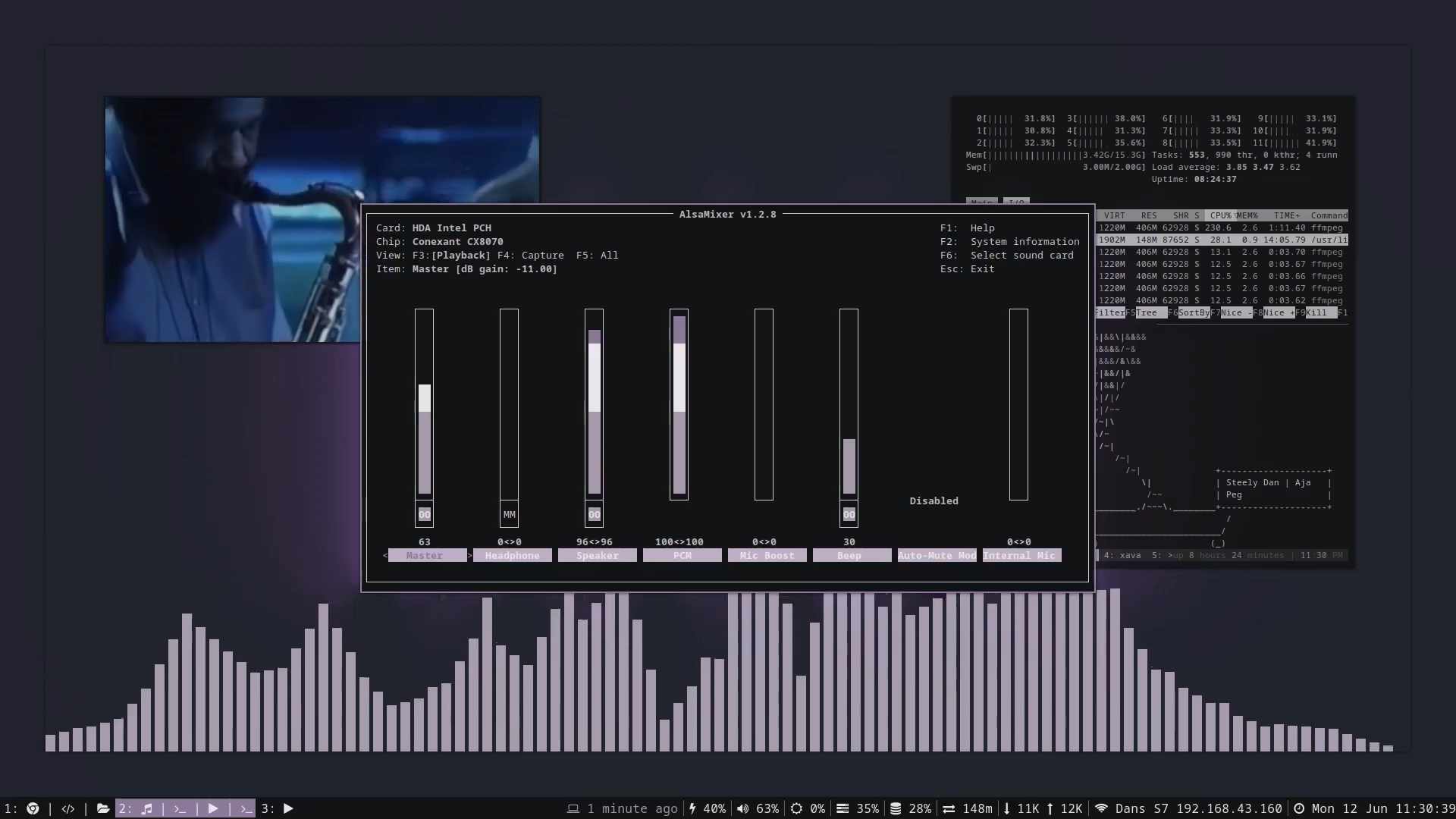Select the music note icon in workspace 2
Image resolution: width=1456 pixels, height=819 pixels.
(x=147, y=808)
